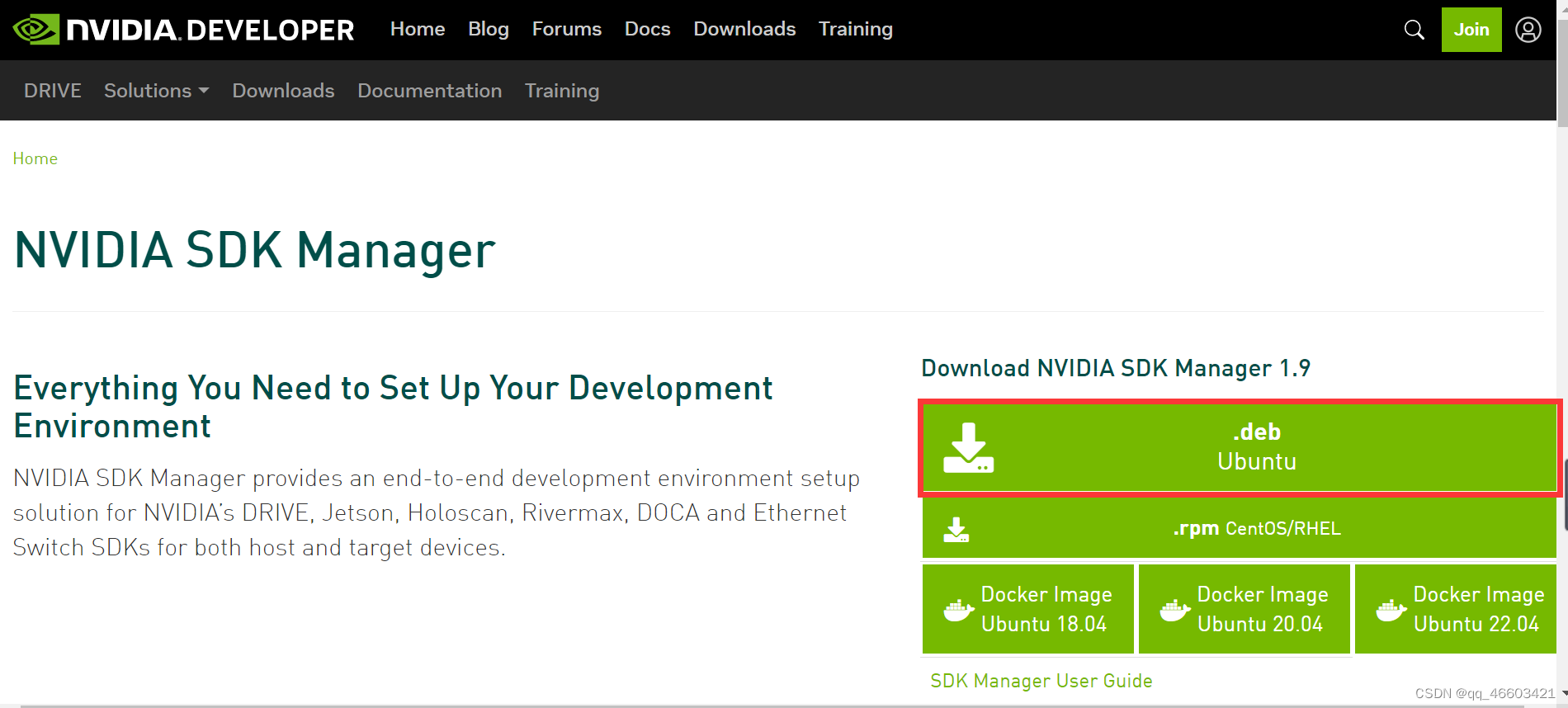
Task: Click the NVIDIA SDK Manager page title
Action: coord(255,250)
